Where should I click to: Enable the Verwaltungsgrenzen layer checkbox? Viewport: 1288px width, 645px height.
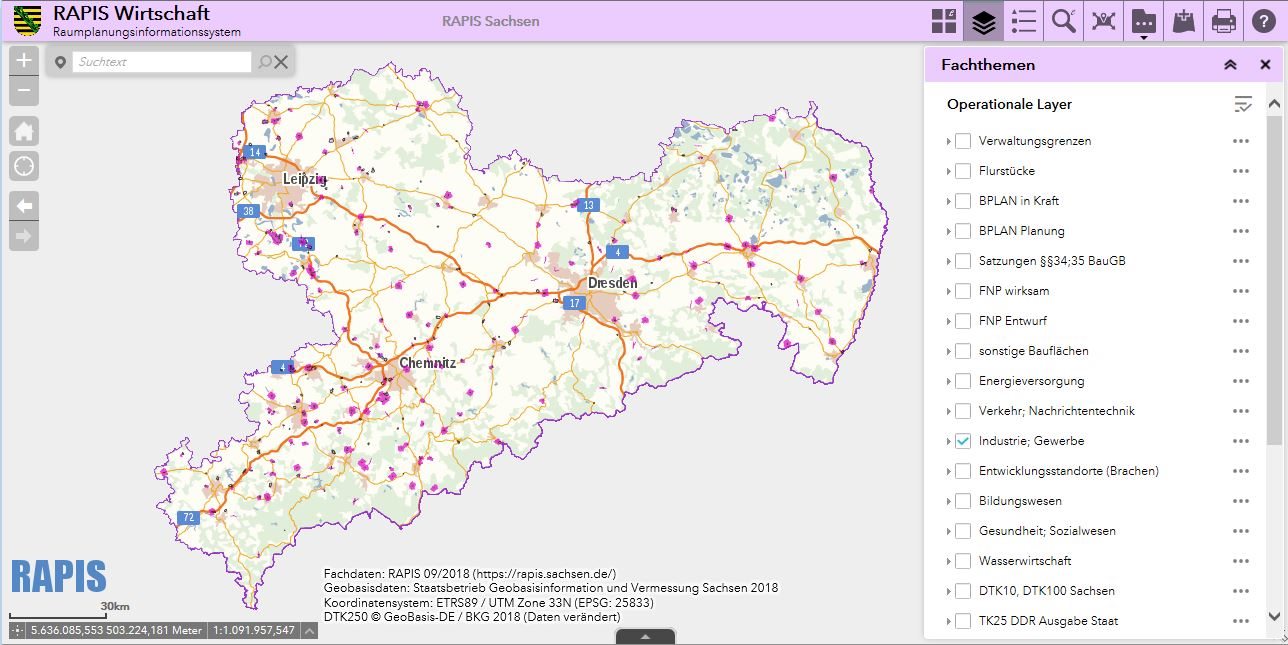tap(963, 141)
